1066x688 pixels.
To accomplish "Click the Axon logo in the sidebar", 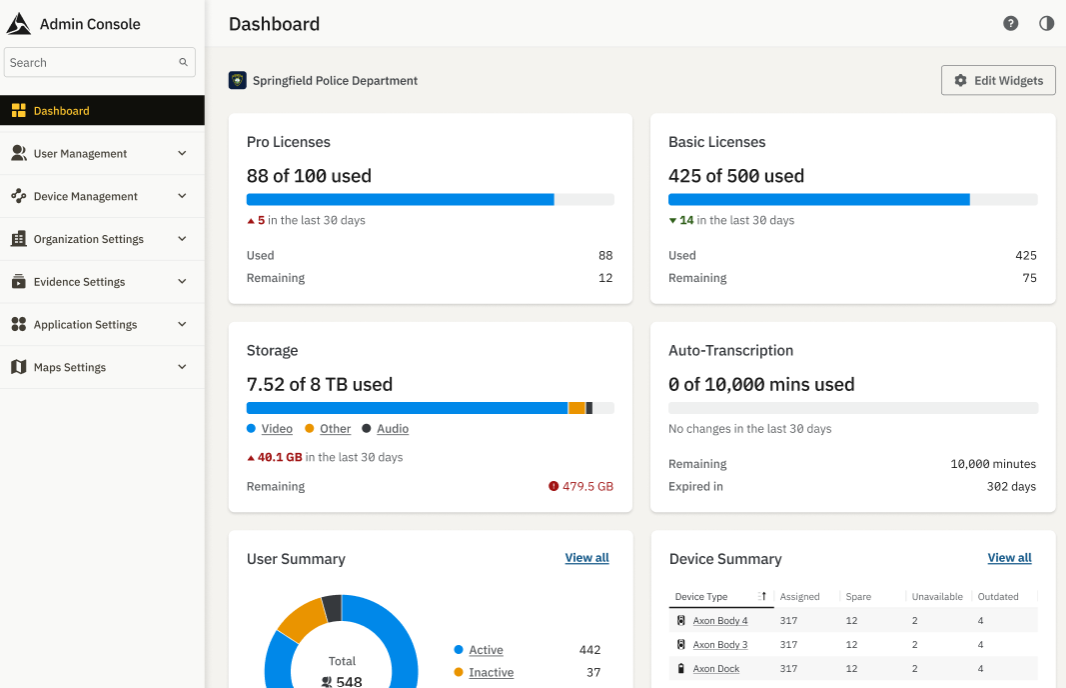I will coord(17,22).
